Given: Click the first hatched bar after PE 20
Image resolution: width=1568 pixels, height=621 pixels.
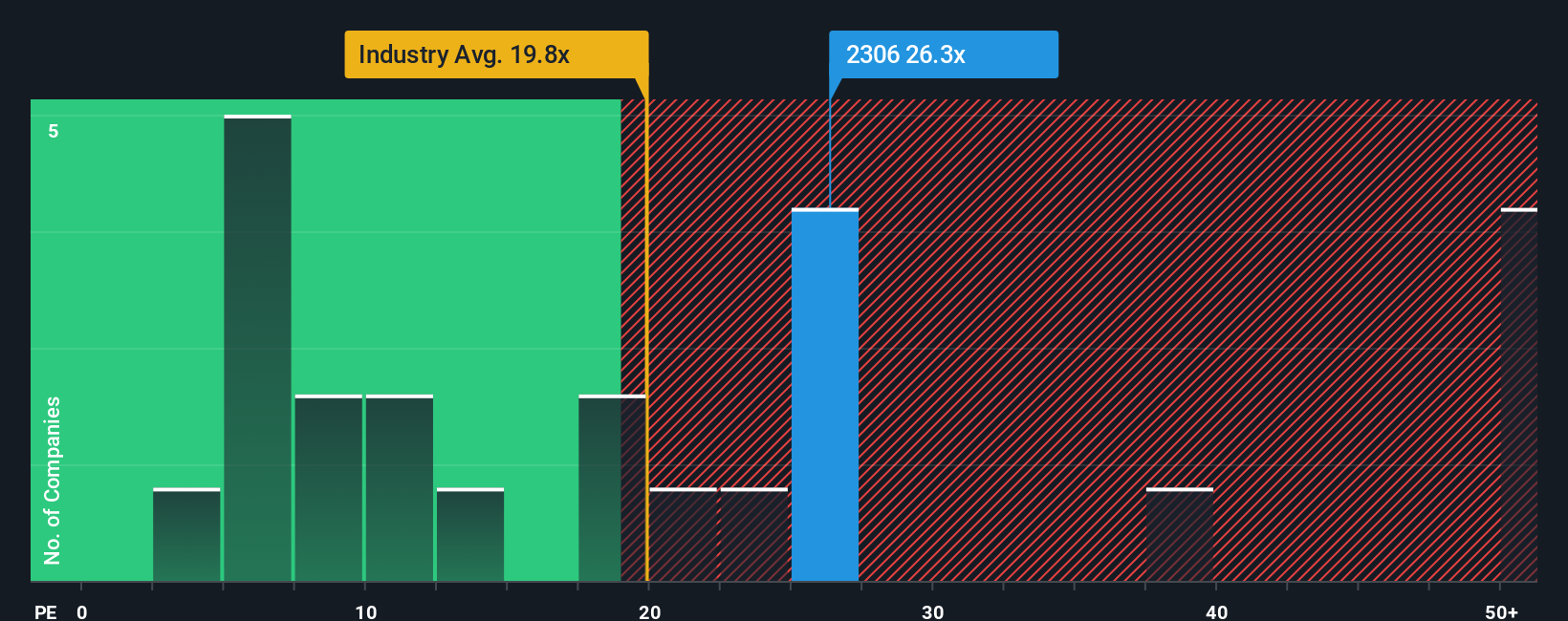Looking at the screenshot, I should coord(684,535).
